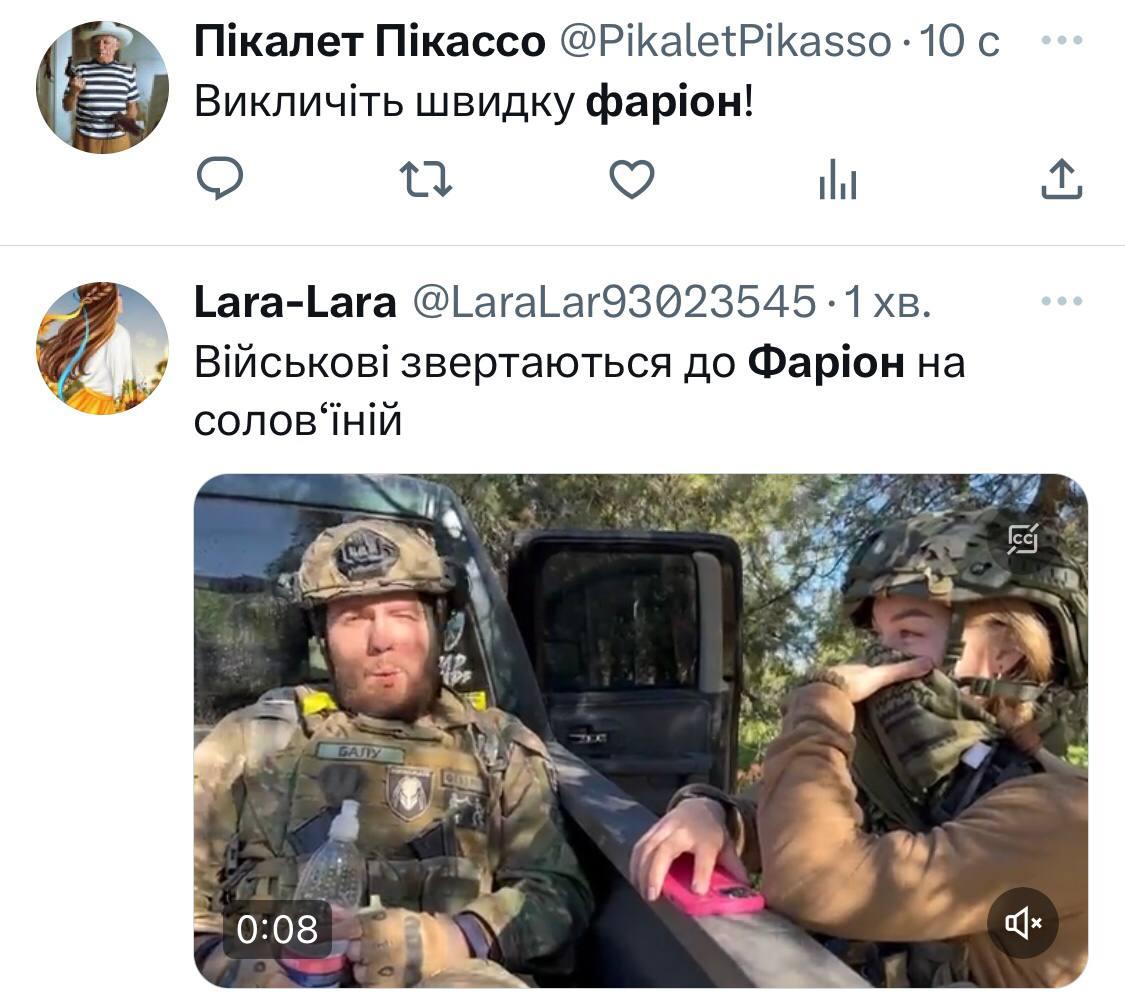Open tweet text 'Військові звертаються до Фаріон'
1125x1000 pixels.
549,362
